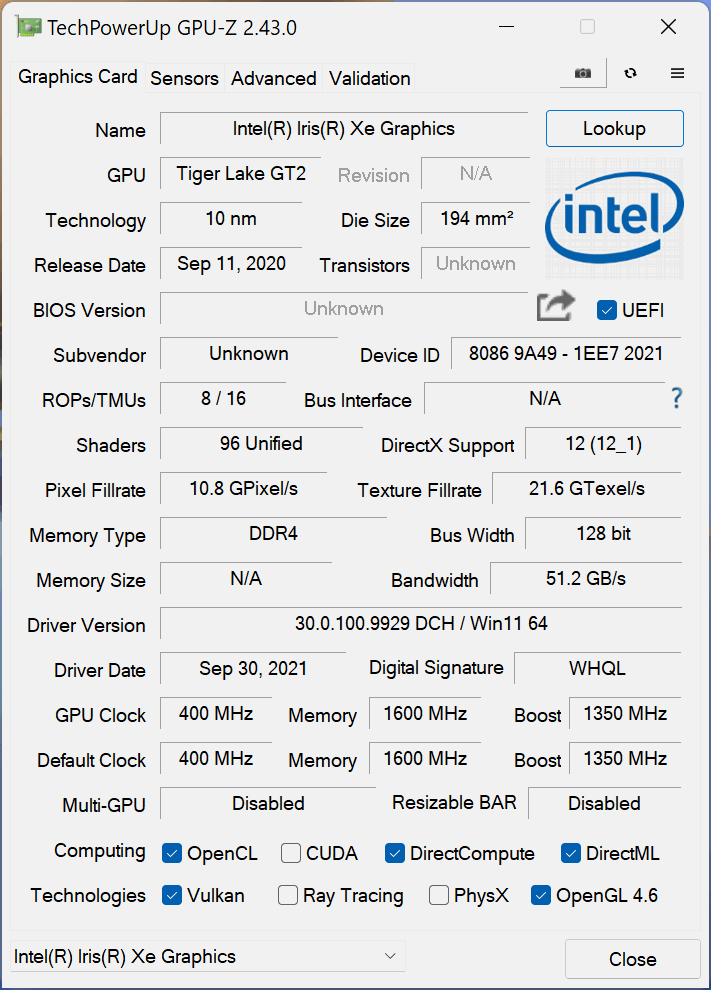
Task: Click the ROPs/TMUs field 8 / 16
Action: coord(223,398)
